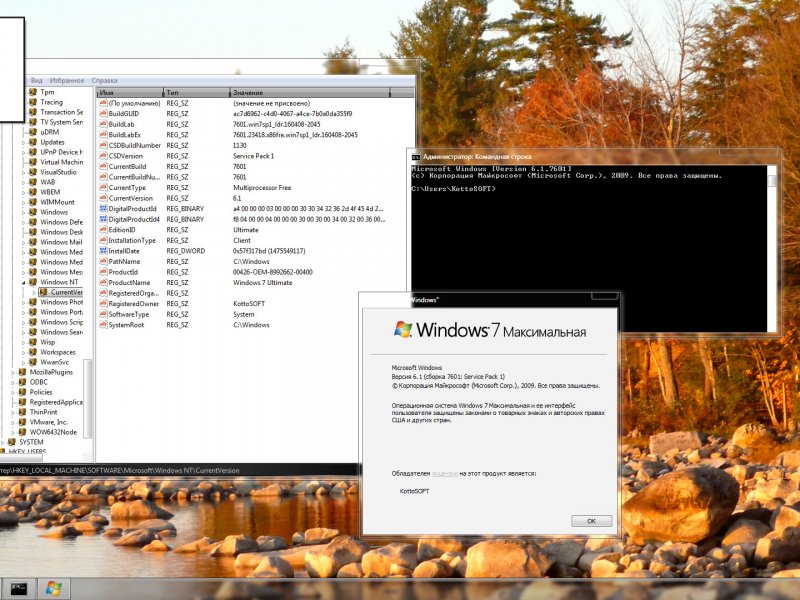Select the (По умолчанию) default value row
This screenshot has width=800, height=600.
pos(242,103)
